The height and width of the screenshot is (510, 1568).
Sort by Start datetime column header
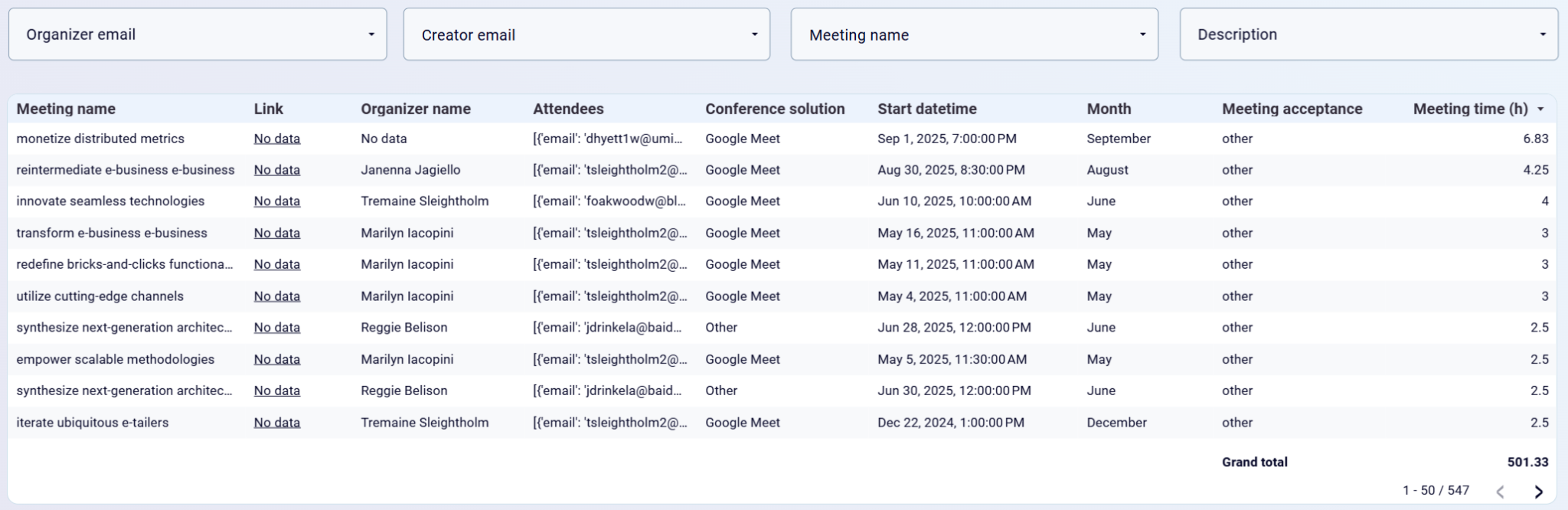pyautogui.click(x=926, y=109)
